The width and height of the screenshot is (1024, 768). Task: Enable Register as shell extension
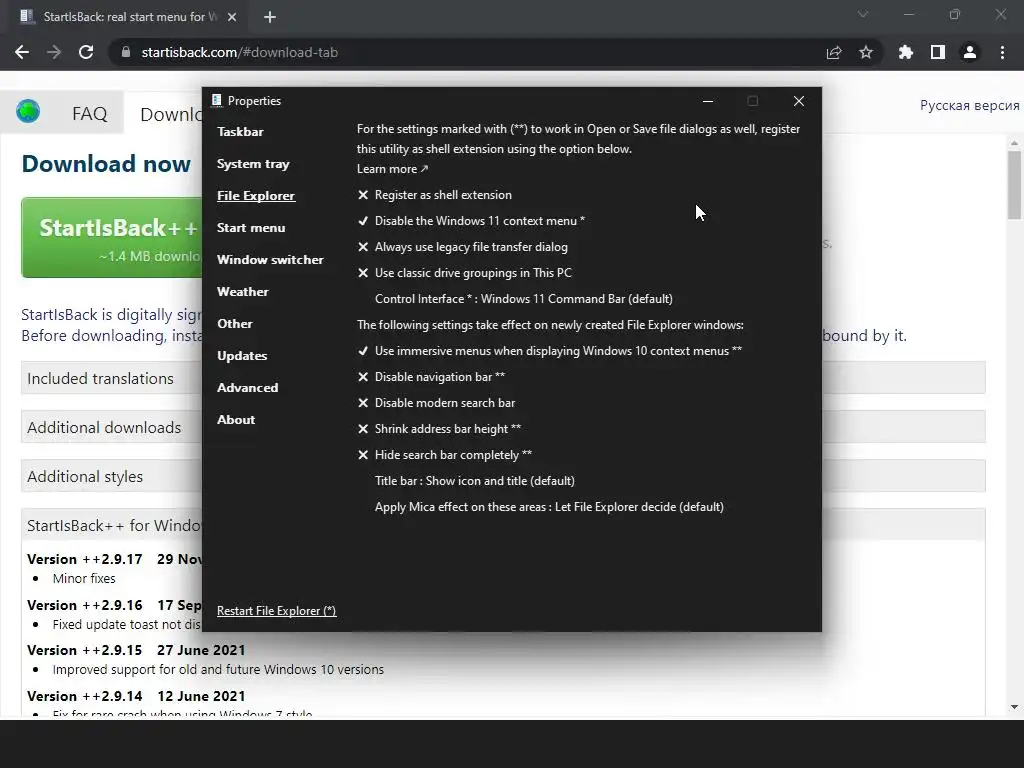point(435,195)
